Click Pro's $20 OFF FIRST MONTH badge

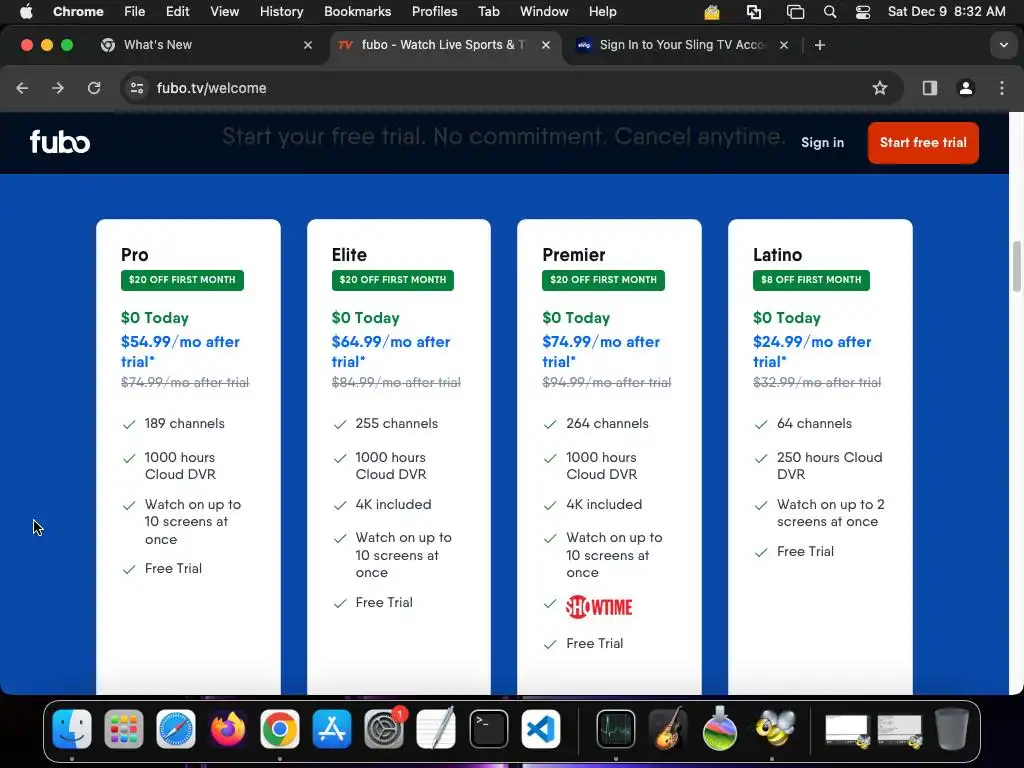click(x=182, y=280)
